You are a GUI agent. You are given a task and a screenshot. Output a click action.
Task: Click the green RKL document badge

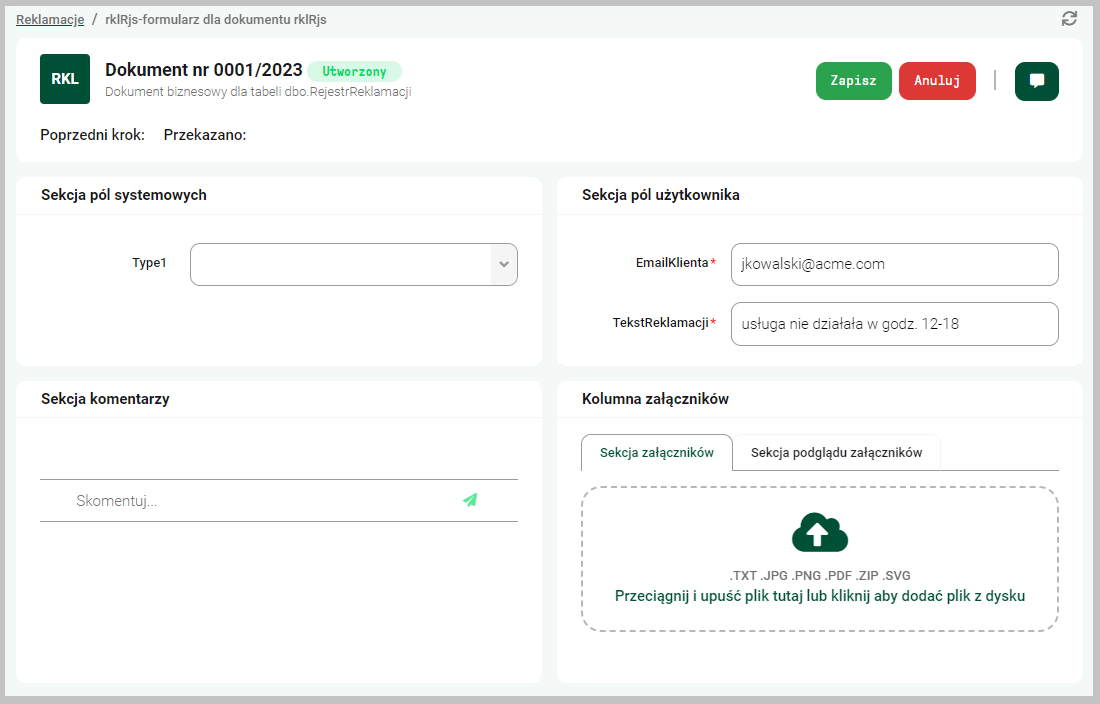click(x=65, y=79)
